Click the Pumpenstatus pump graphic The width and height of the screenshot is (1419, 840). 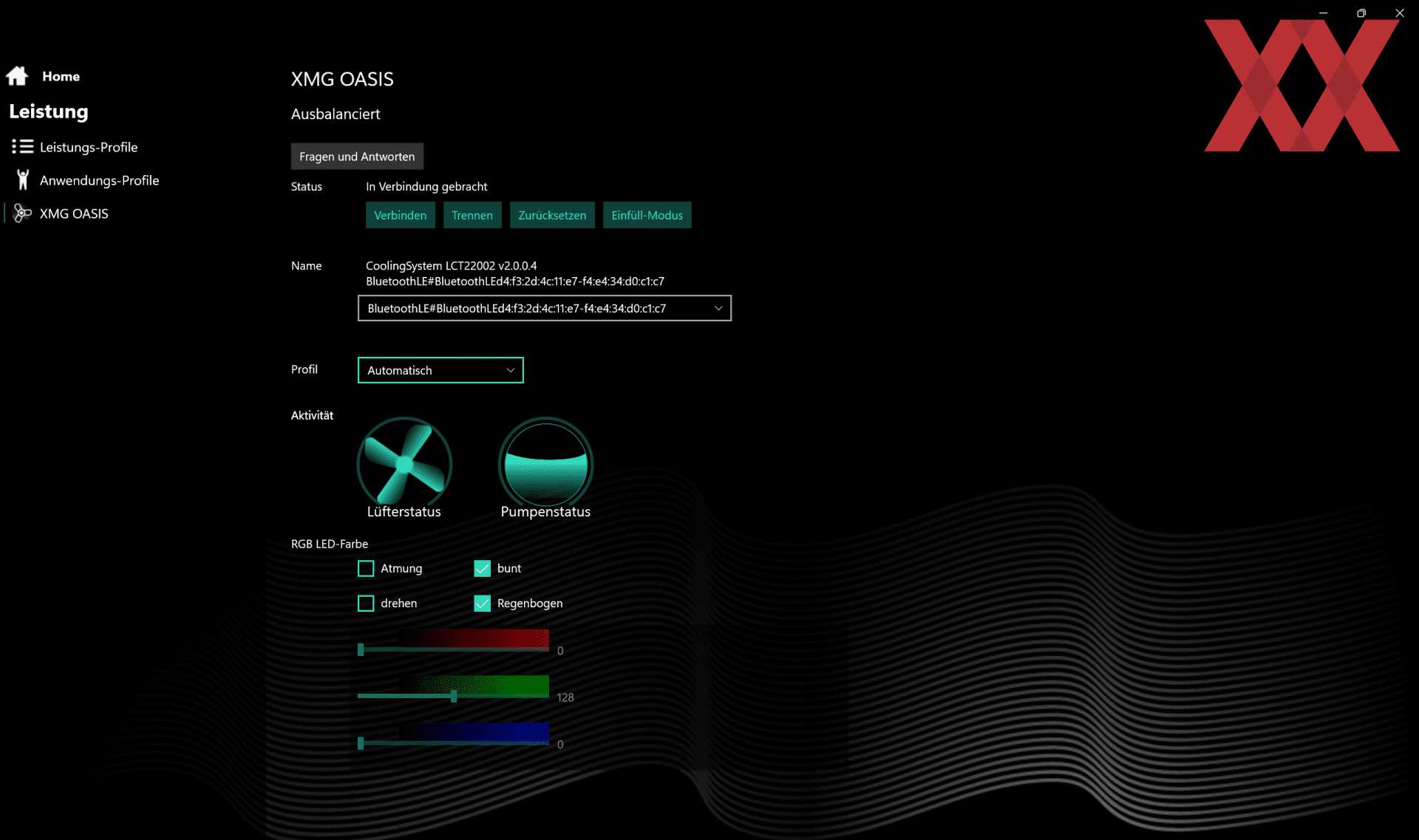(x=545, y=464)
